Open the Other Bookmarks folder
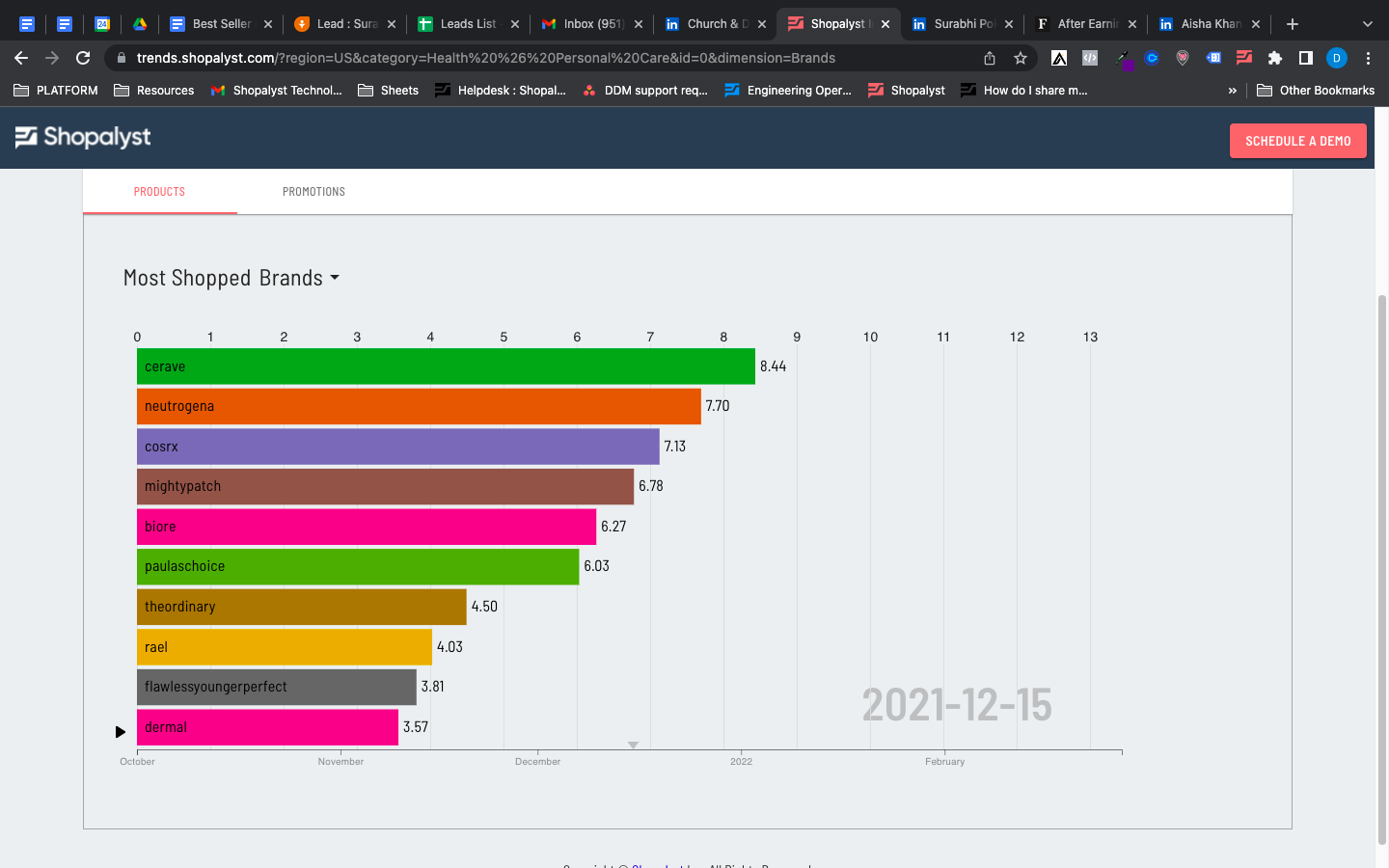This screenshot has height=868, width=1389. click(1316, 91)
